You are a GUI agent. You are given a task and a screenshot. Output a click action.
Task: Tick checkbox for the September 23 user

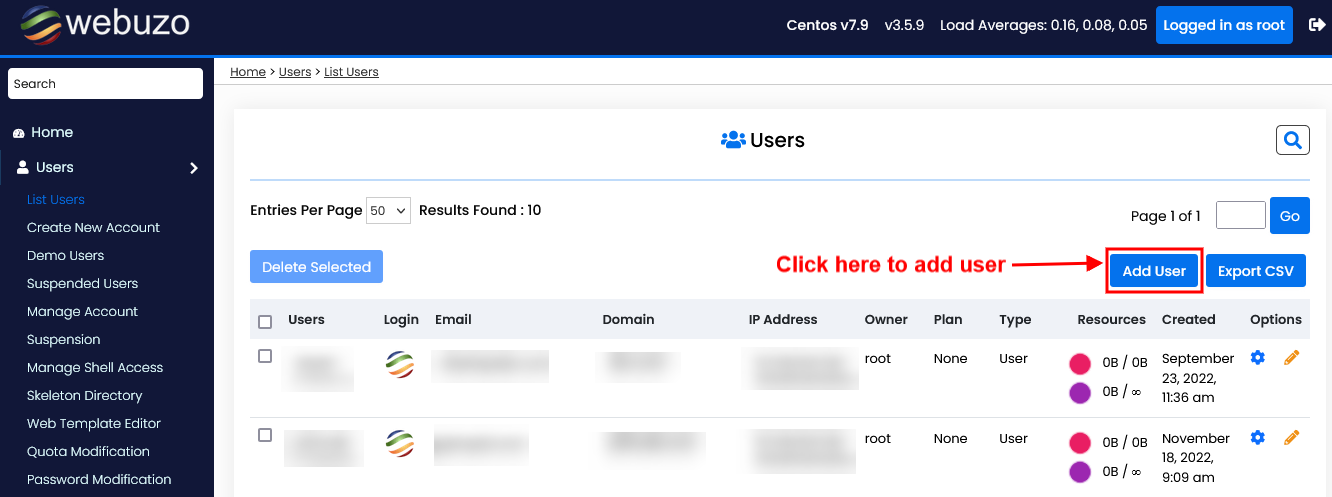pos(265,356)
